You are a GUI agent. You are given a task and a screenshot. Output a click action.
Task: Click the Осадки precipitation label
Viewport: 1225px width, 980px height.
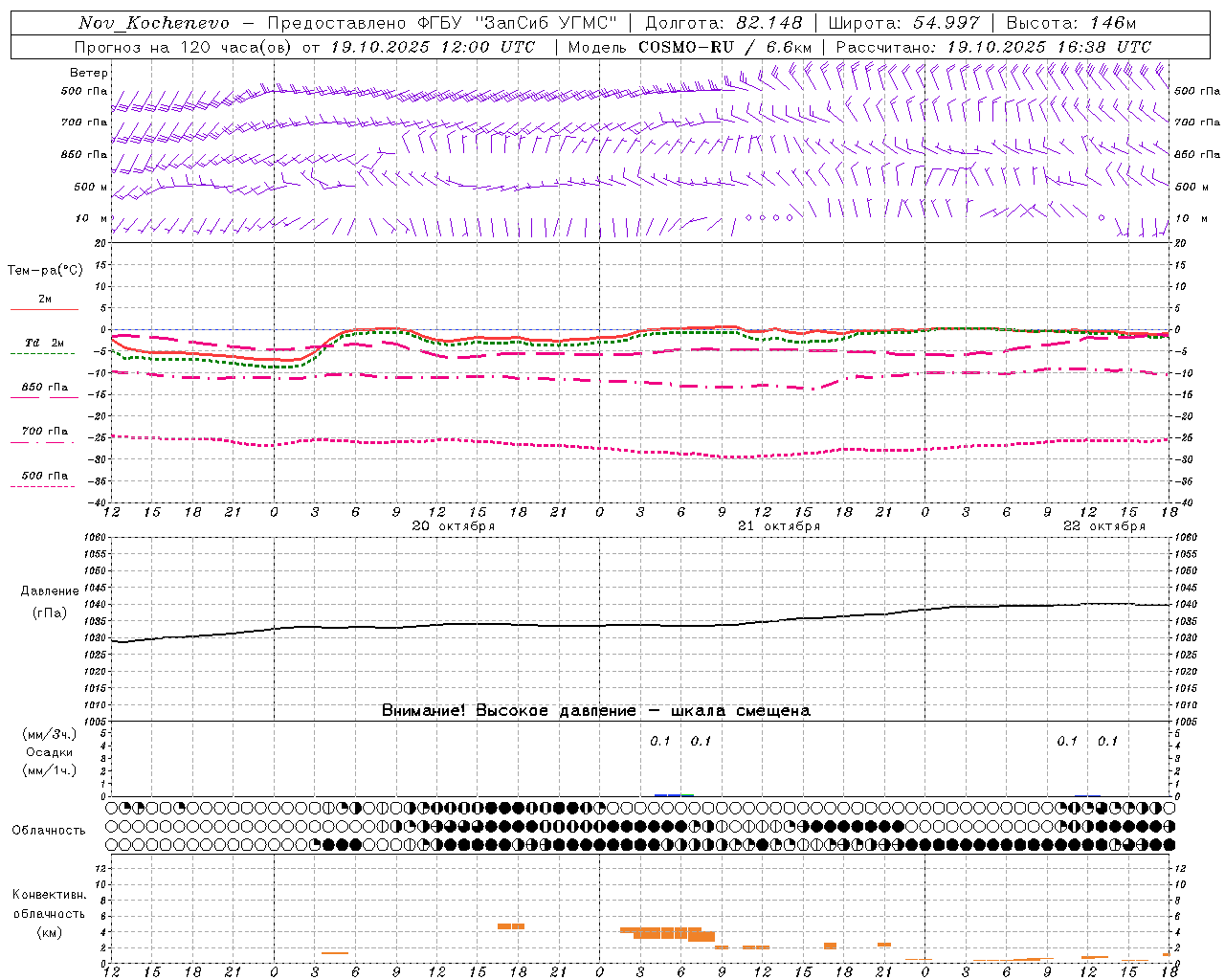pos(50,752)
